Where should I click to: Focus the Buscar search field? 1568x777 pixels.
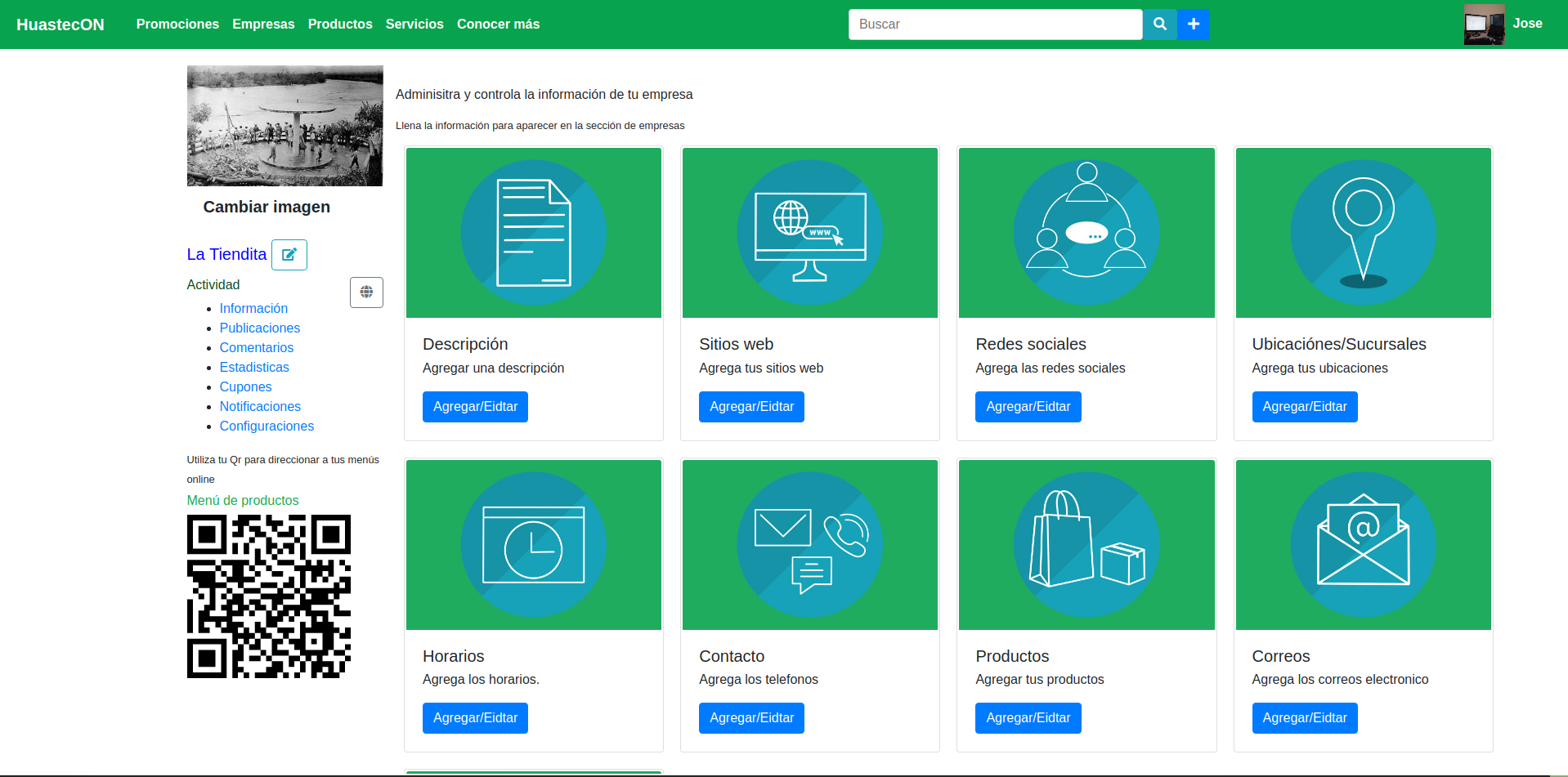tap(994, 25)
